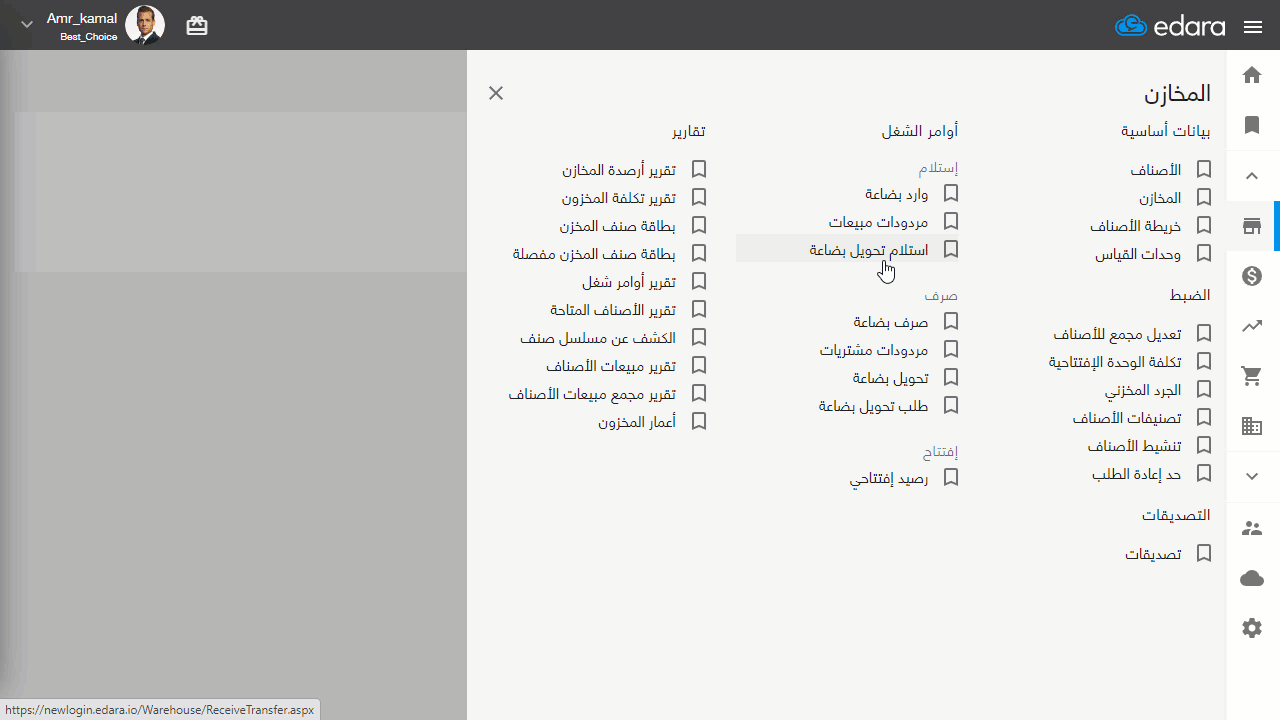Open أعمار المخزون report

click(637, 422)
